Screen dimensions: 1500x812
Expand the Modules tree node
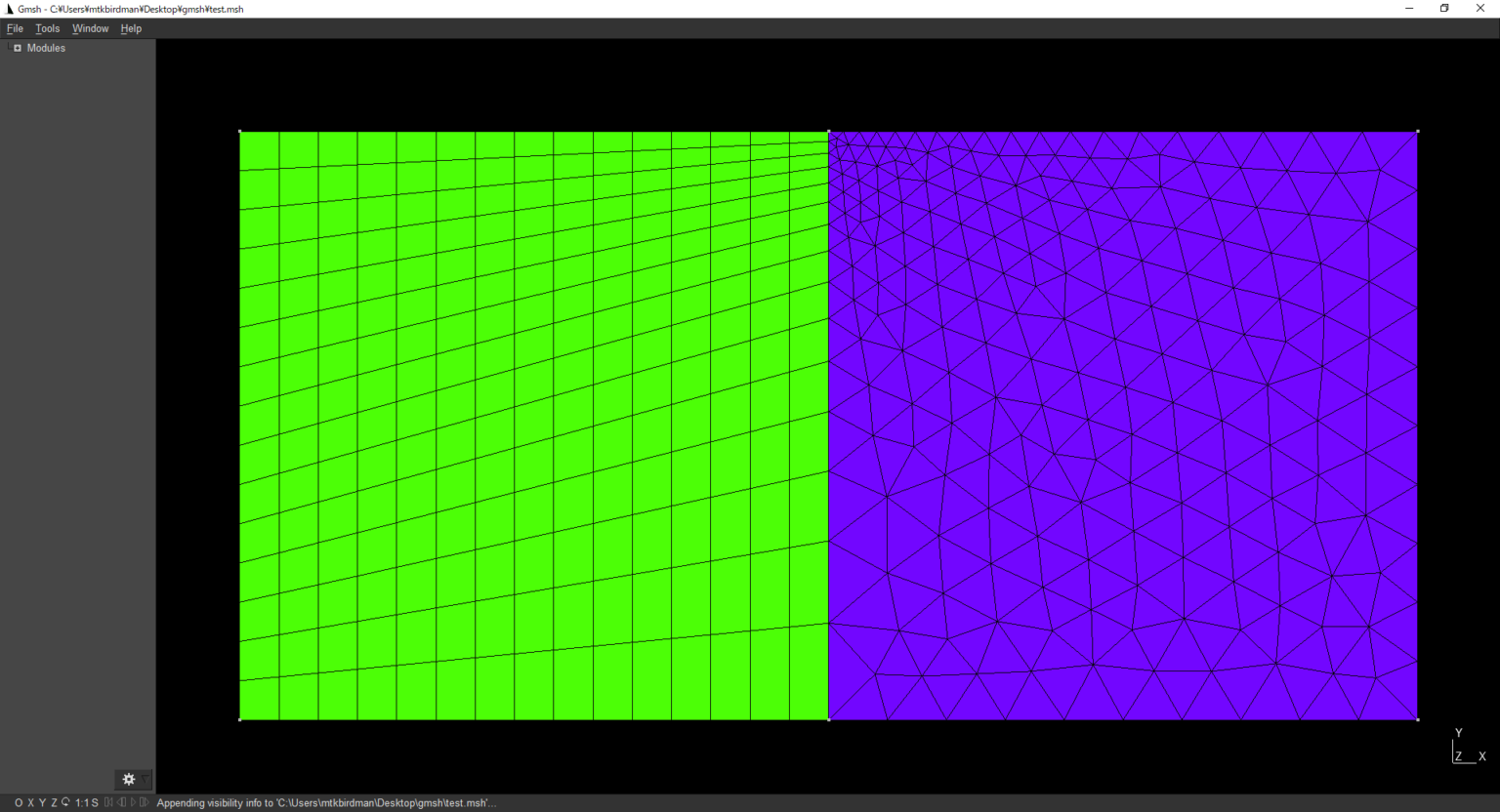17,48
